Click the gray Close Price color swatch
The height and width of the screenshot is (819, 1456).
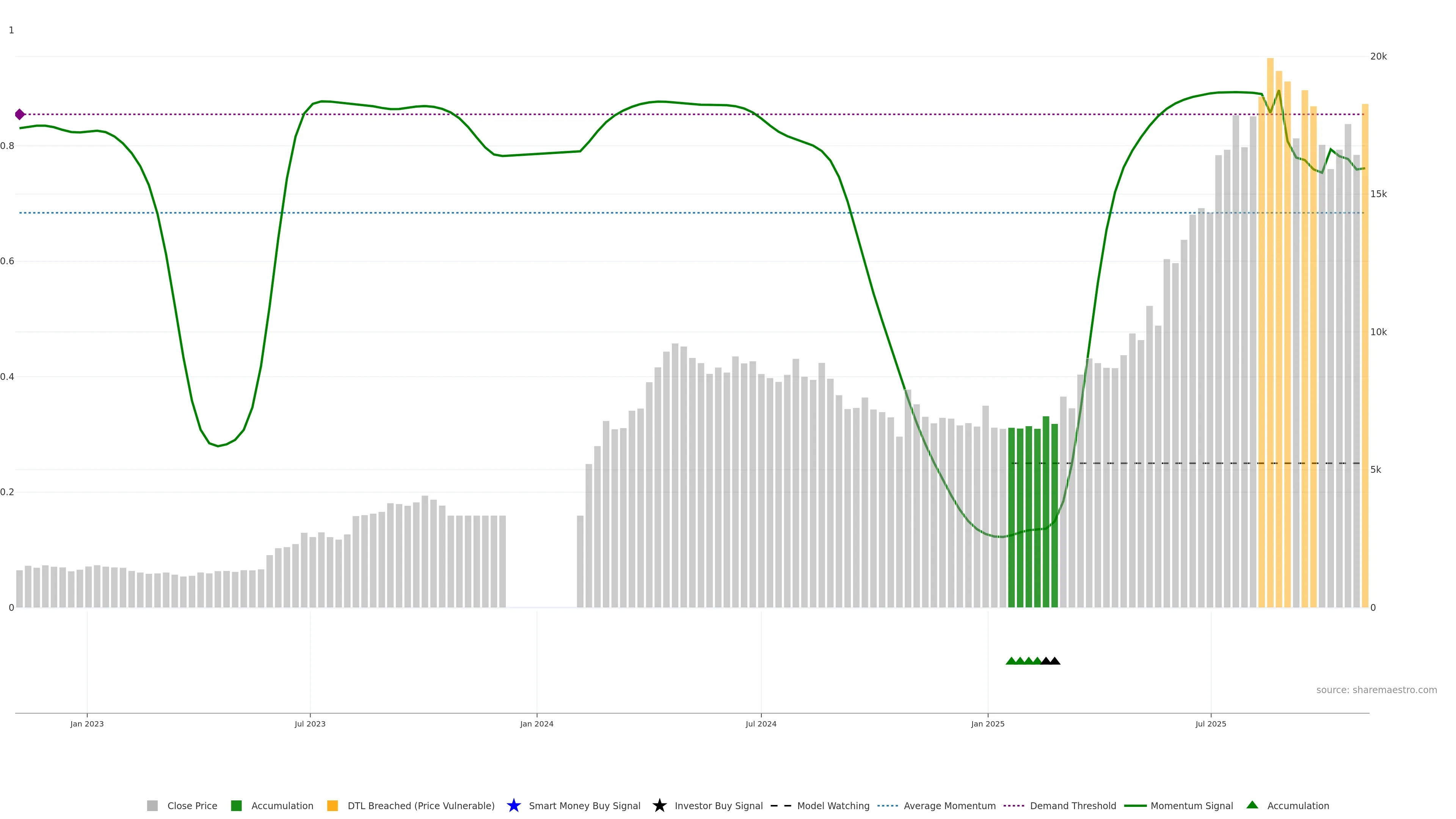click(x=152, y=805)
